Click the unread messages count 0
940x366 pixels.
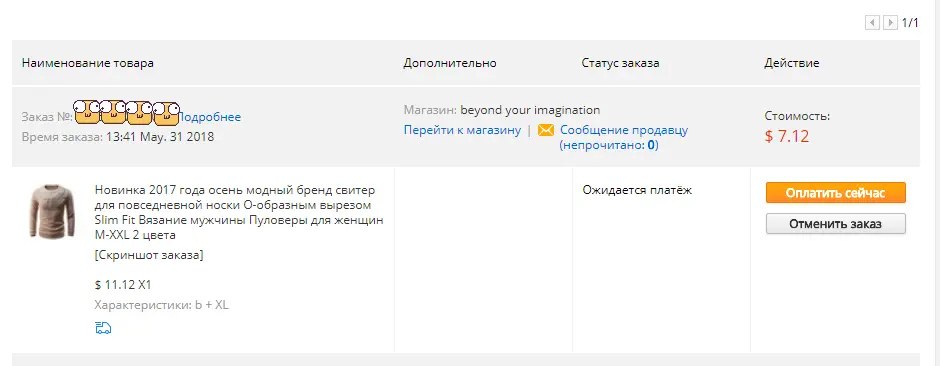point(651,145)
